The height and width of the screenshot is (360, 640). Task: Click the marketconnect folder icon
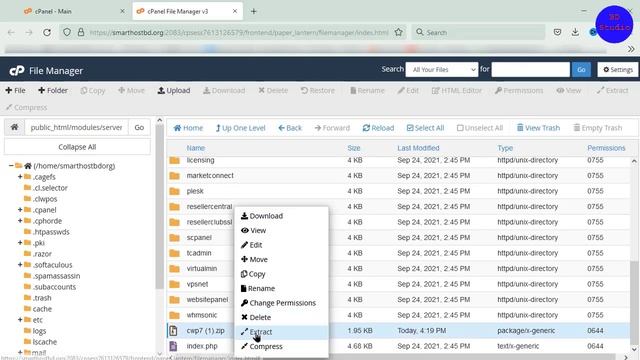(175, 176)
